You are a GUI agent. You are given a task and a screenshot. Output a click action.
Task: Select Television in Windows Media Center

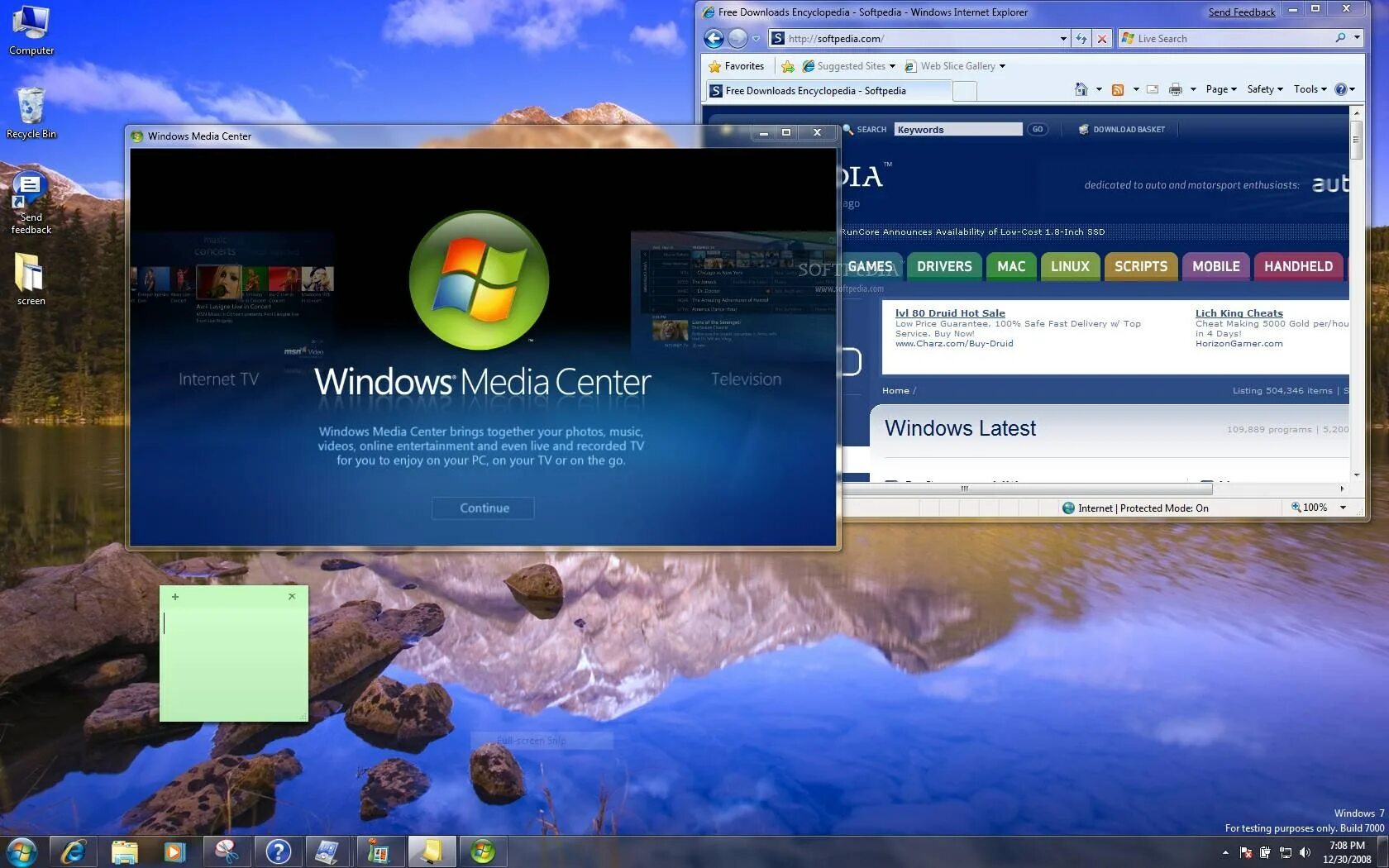tap(746, 379)
